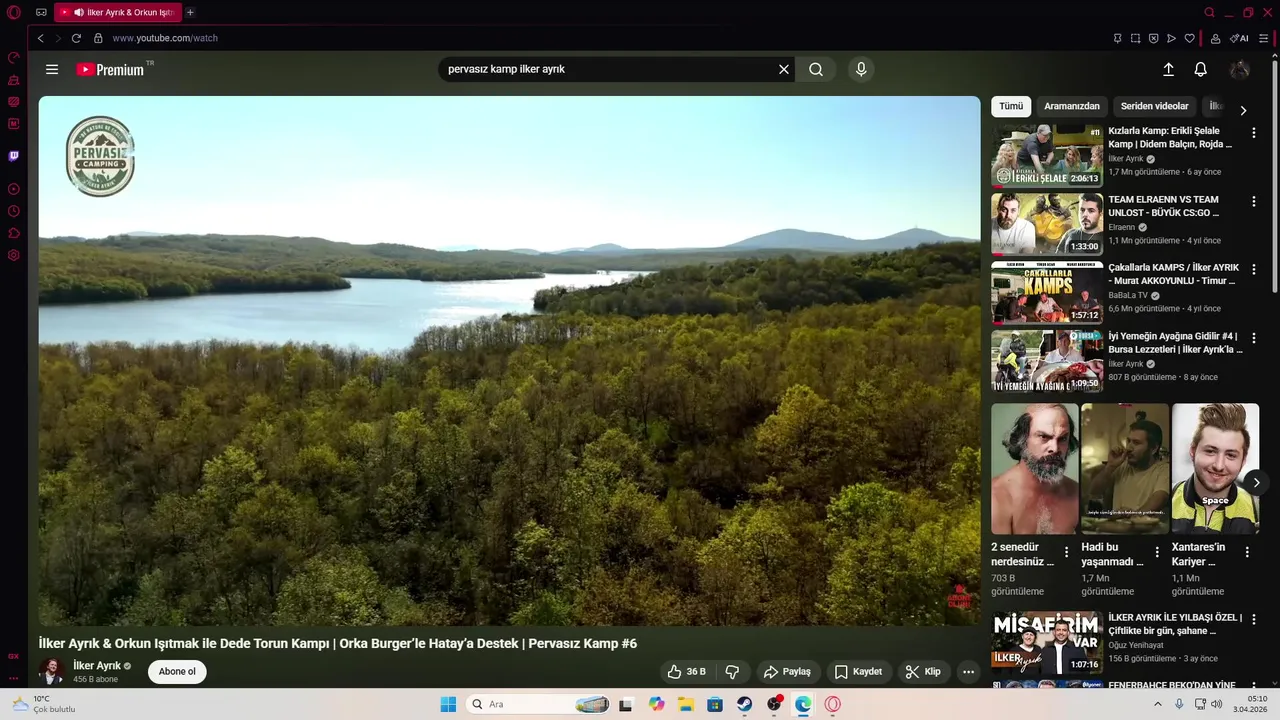The image size is (1280, 720).
Task: Open the channel avatar below video
Action: pos(51,671)
